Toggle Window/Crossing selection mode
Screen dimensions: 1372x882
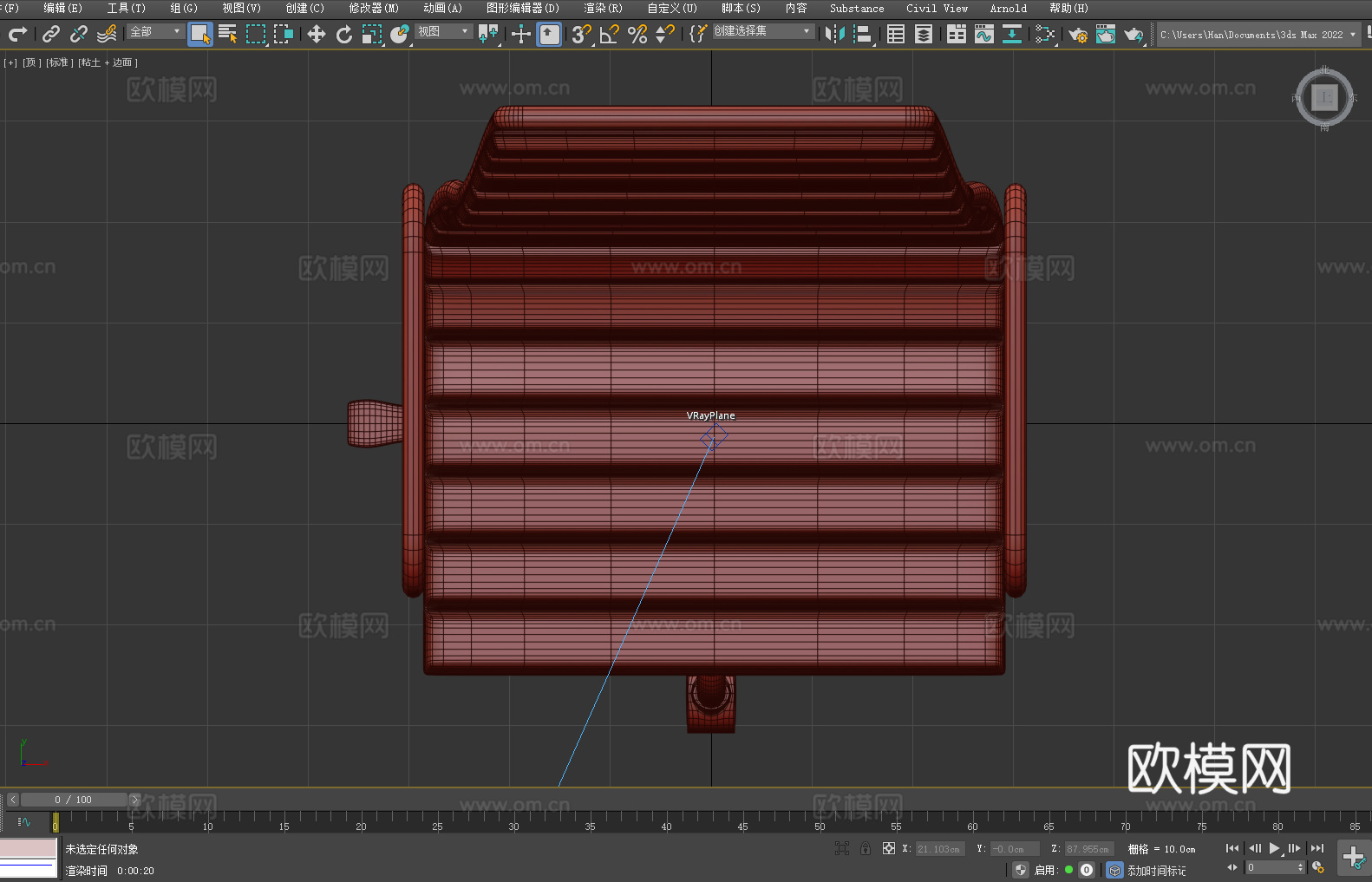[x=284, y=34]
